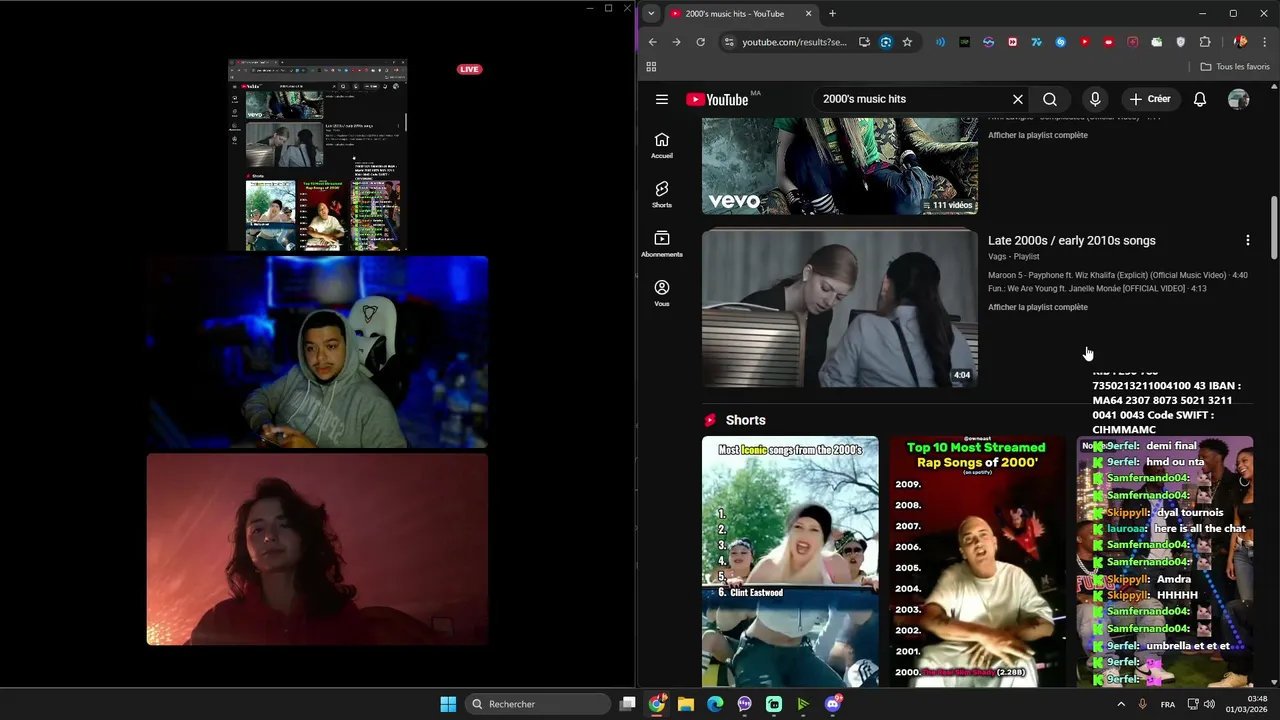Click the Vags playlist channel name
The image size is (1280, 720).
(x=998, y=257)
